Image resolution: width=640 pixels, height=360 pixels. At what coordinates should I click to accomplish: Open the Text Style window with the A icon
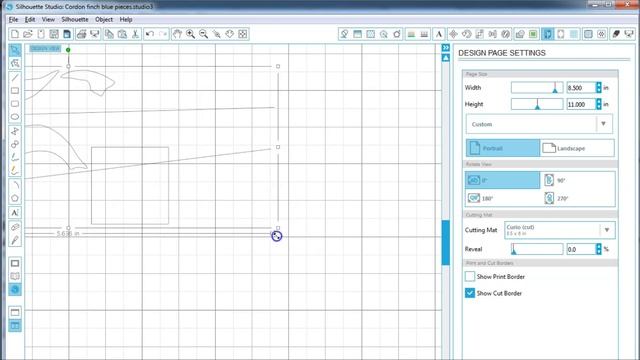point(439,34)
